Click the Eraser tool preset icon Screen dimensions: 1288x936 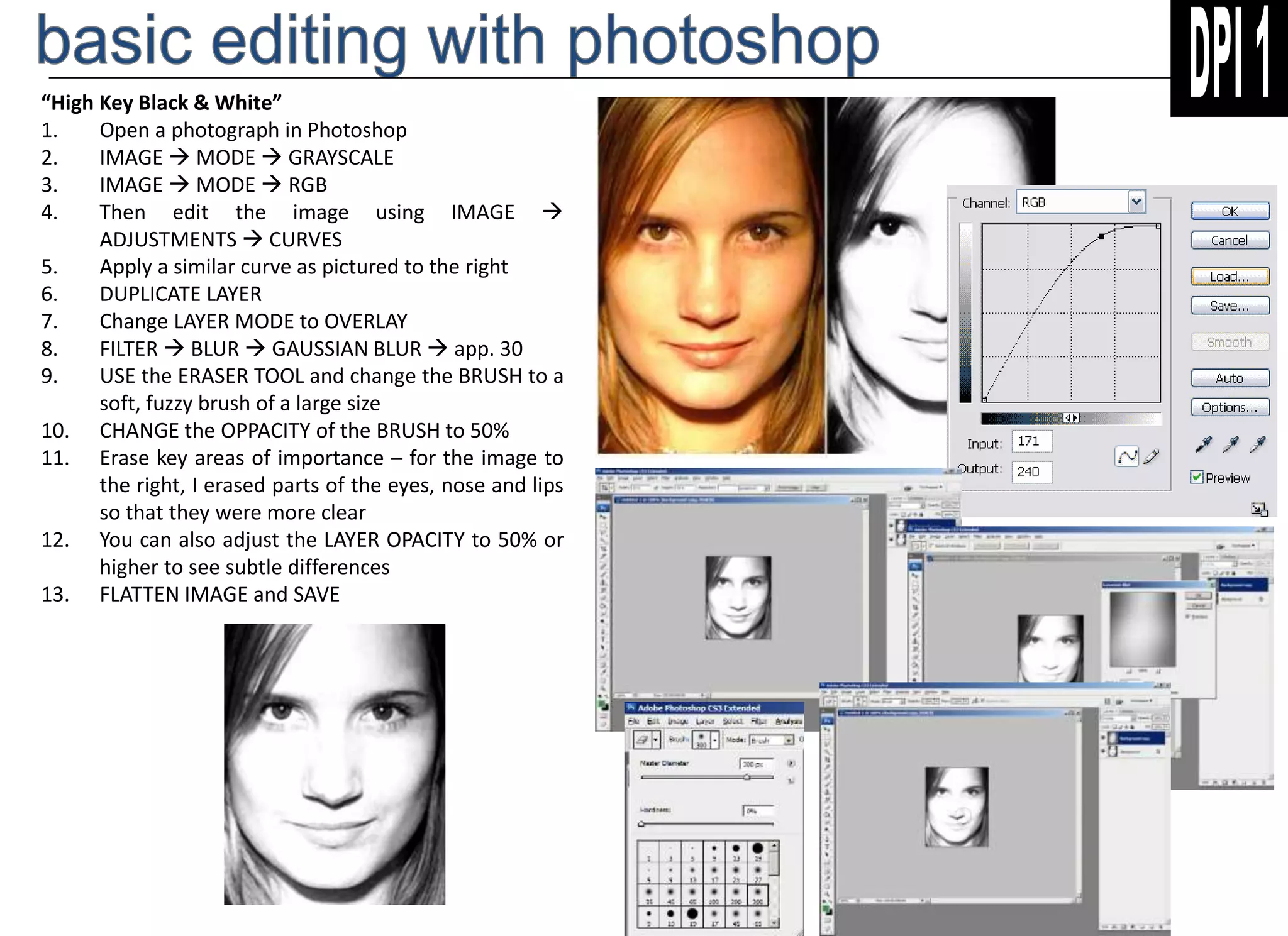[x=641, y=740]
